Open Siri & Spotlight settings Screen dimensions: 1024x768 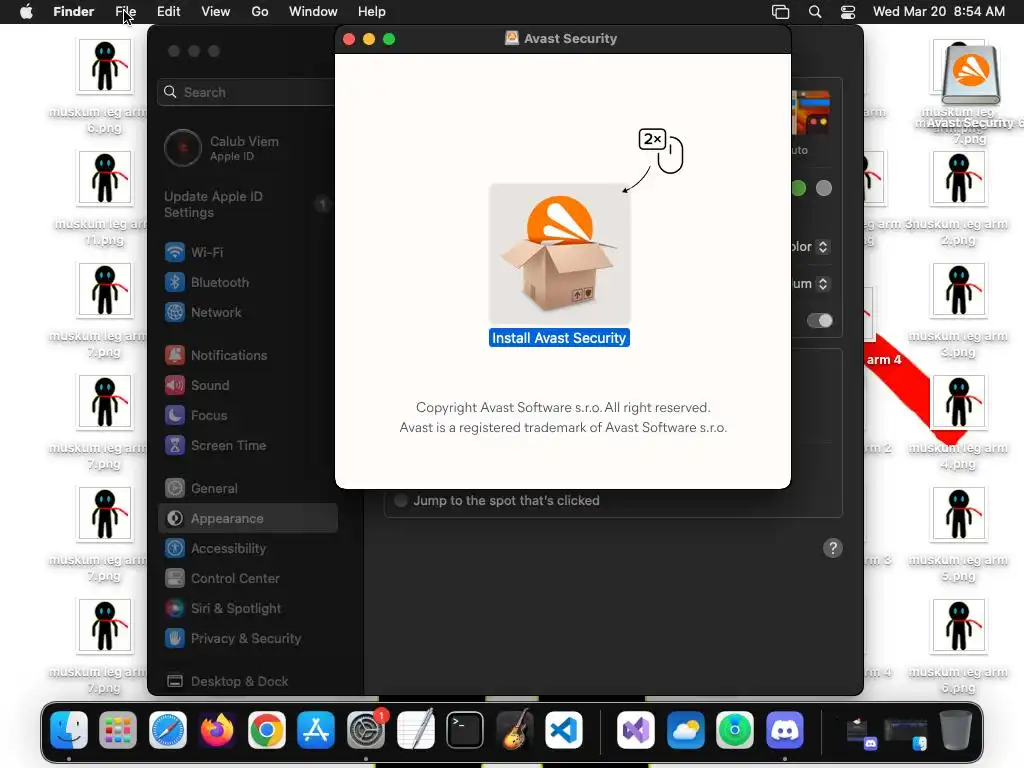click(x=248, y=609)
